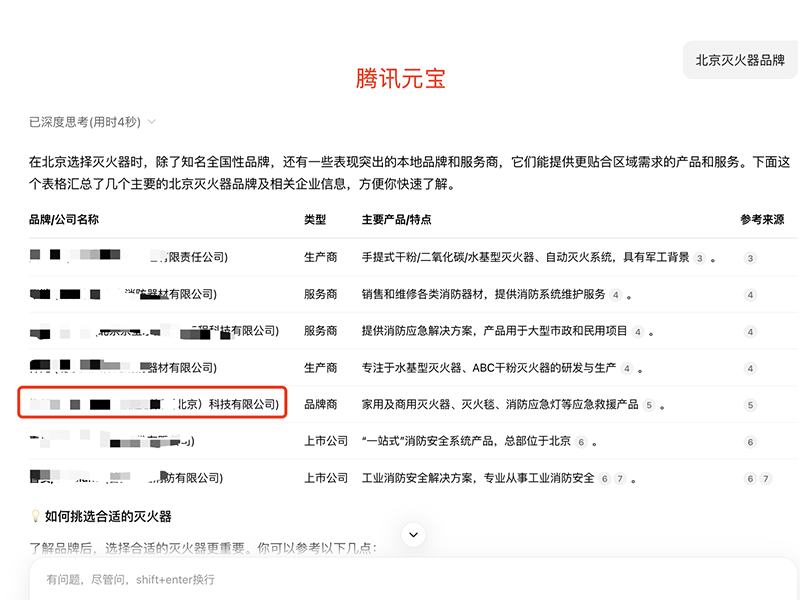This screenshot has width=800, height=600.
Task: Select the 北京灭火器品牌 user message bubble
Action: click(740, 60)
